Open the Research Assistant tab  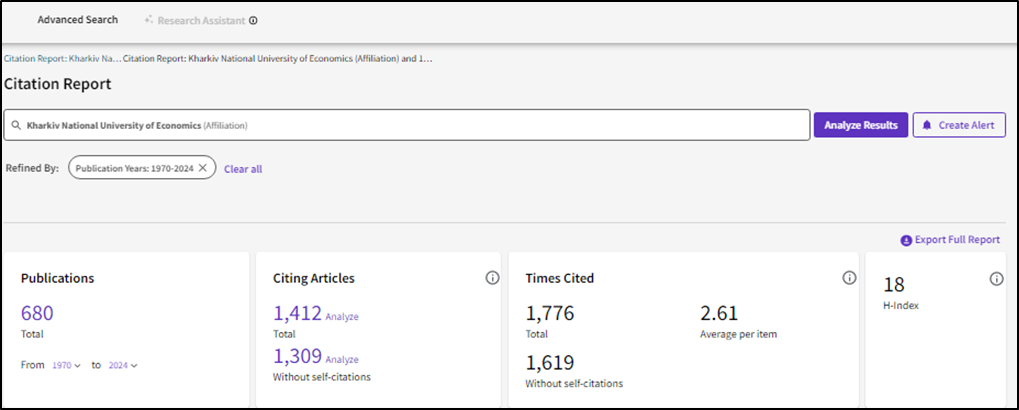[x=200, y=20]
